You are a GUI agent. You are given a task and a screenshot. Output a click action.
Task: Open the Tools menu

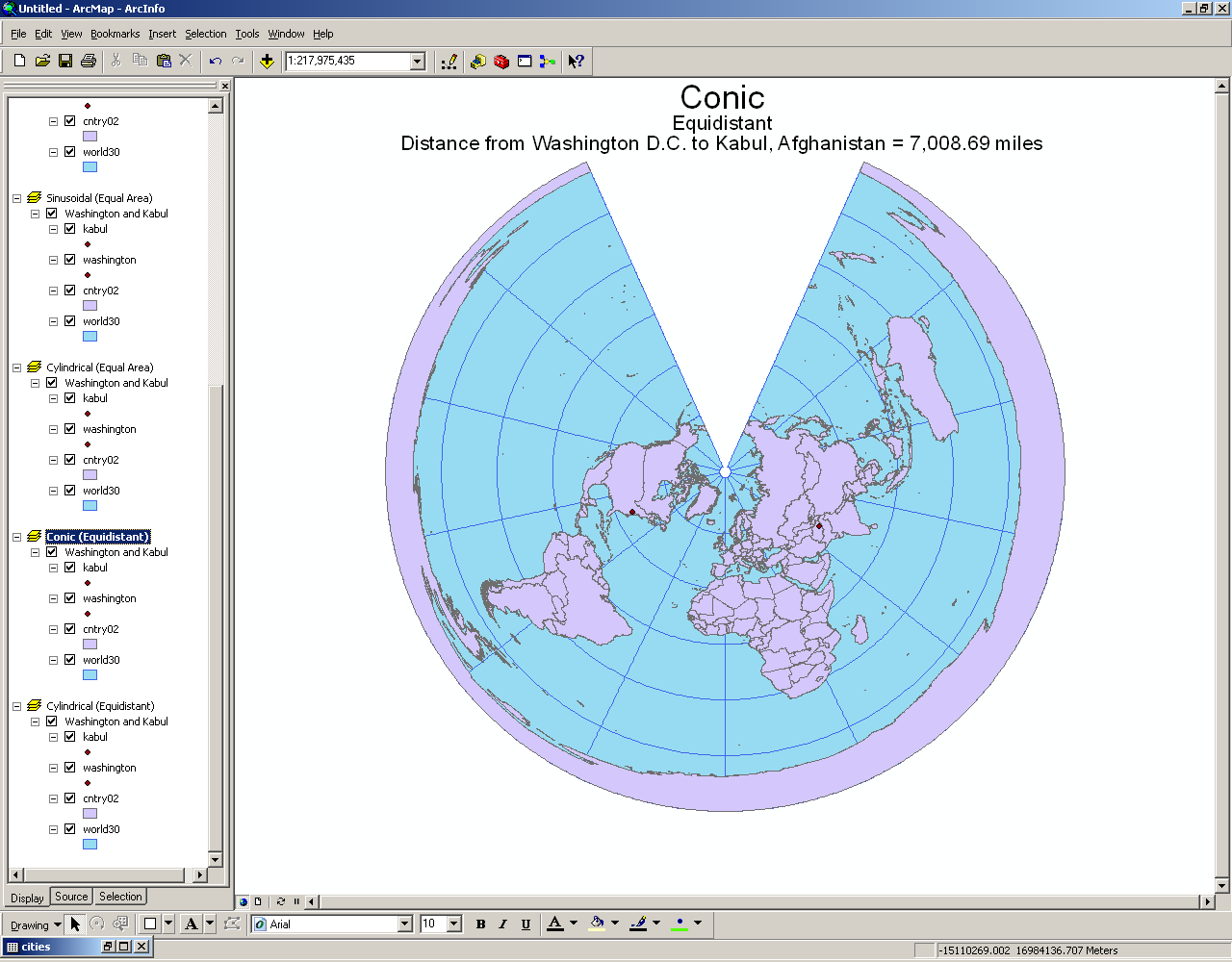247,34
